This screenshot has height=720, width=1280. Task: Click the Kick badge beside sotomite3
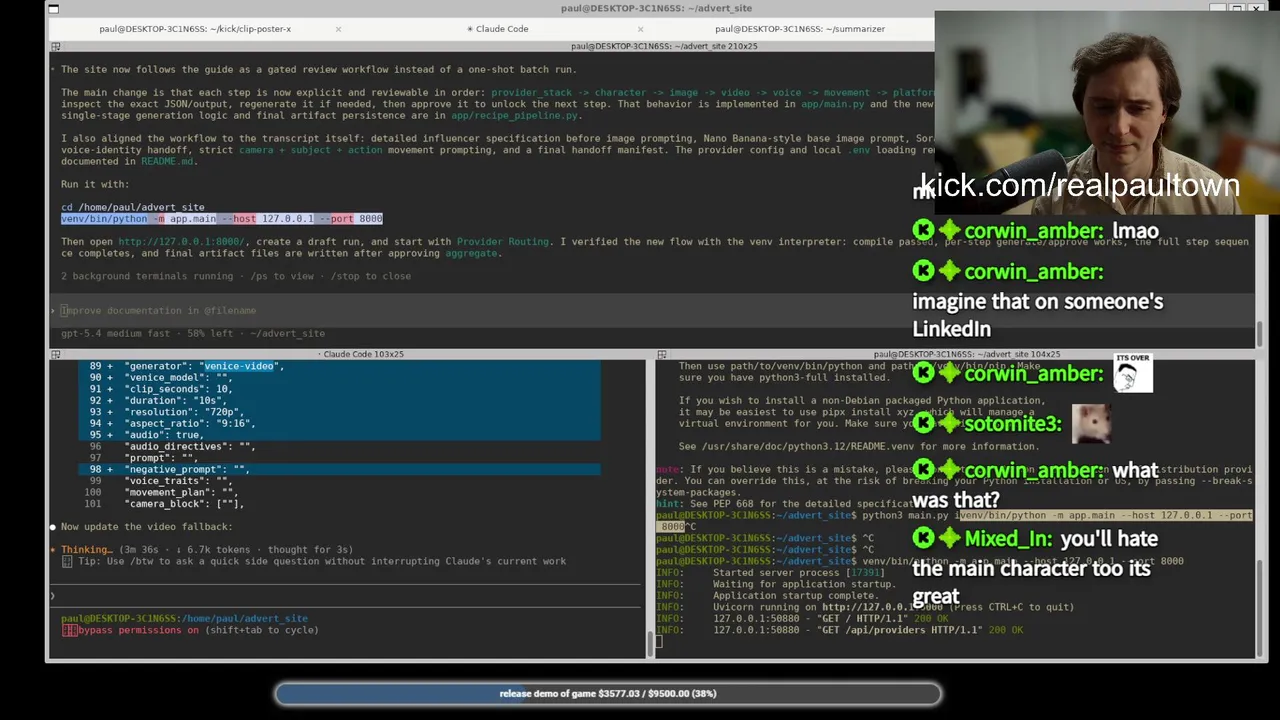[923, 424]
